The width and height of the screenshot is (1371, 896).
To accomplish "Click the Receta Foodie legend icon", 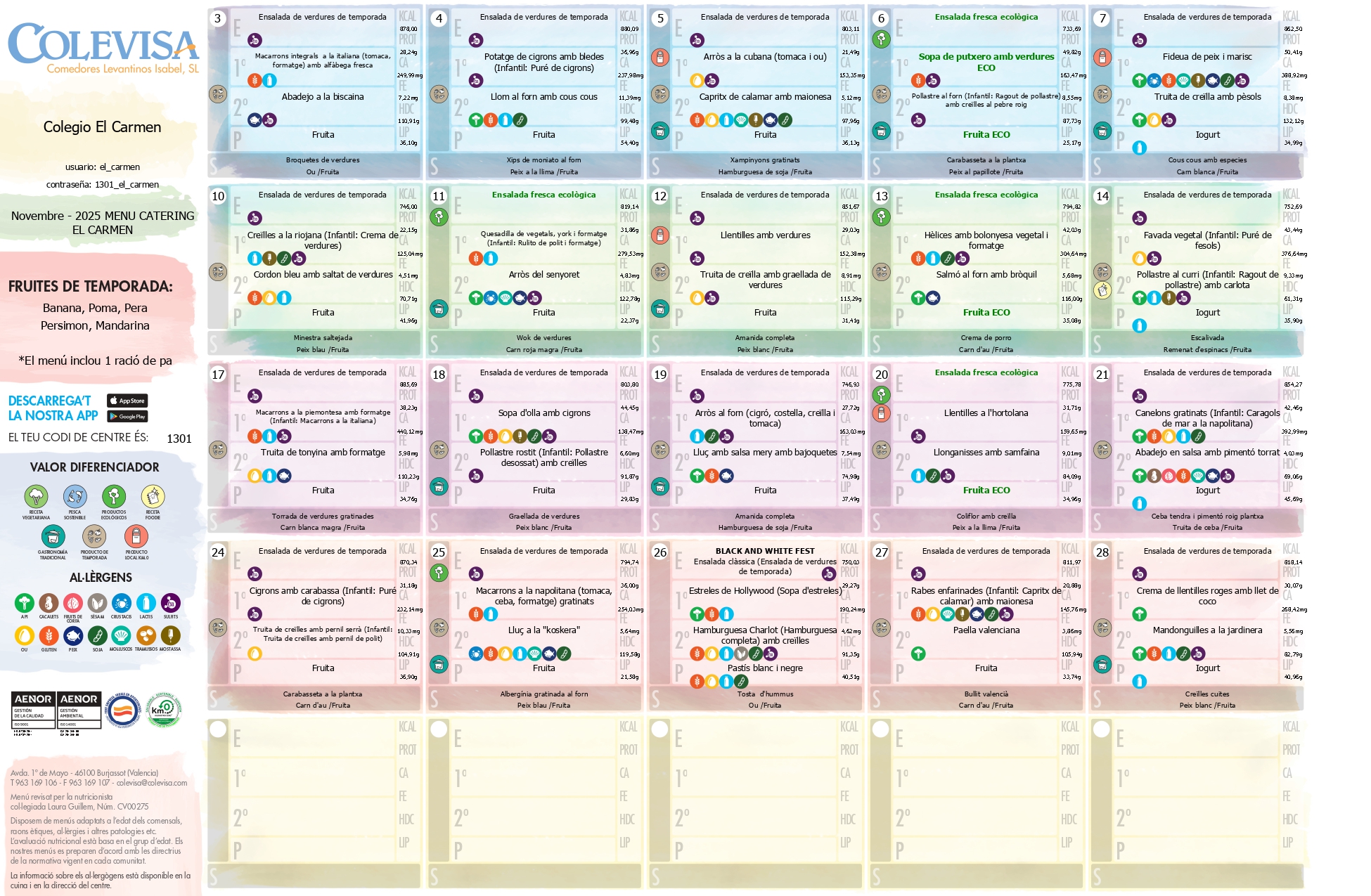I will point(153,496).
